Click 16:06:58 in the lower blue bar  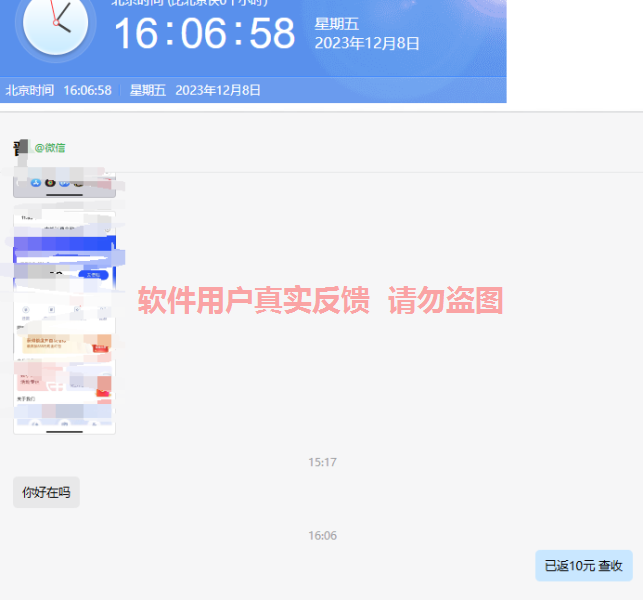tap(87, 90)
